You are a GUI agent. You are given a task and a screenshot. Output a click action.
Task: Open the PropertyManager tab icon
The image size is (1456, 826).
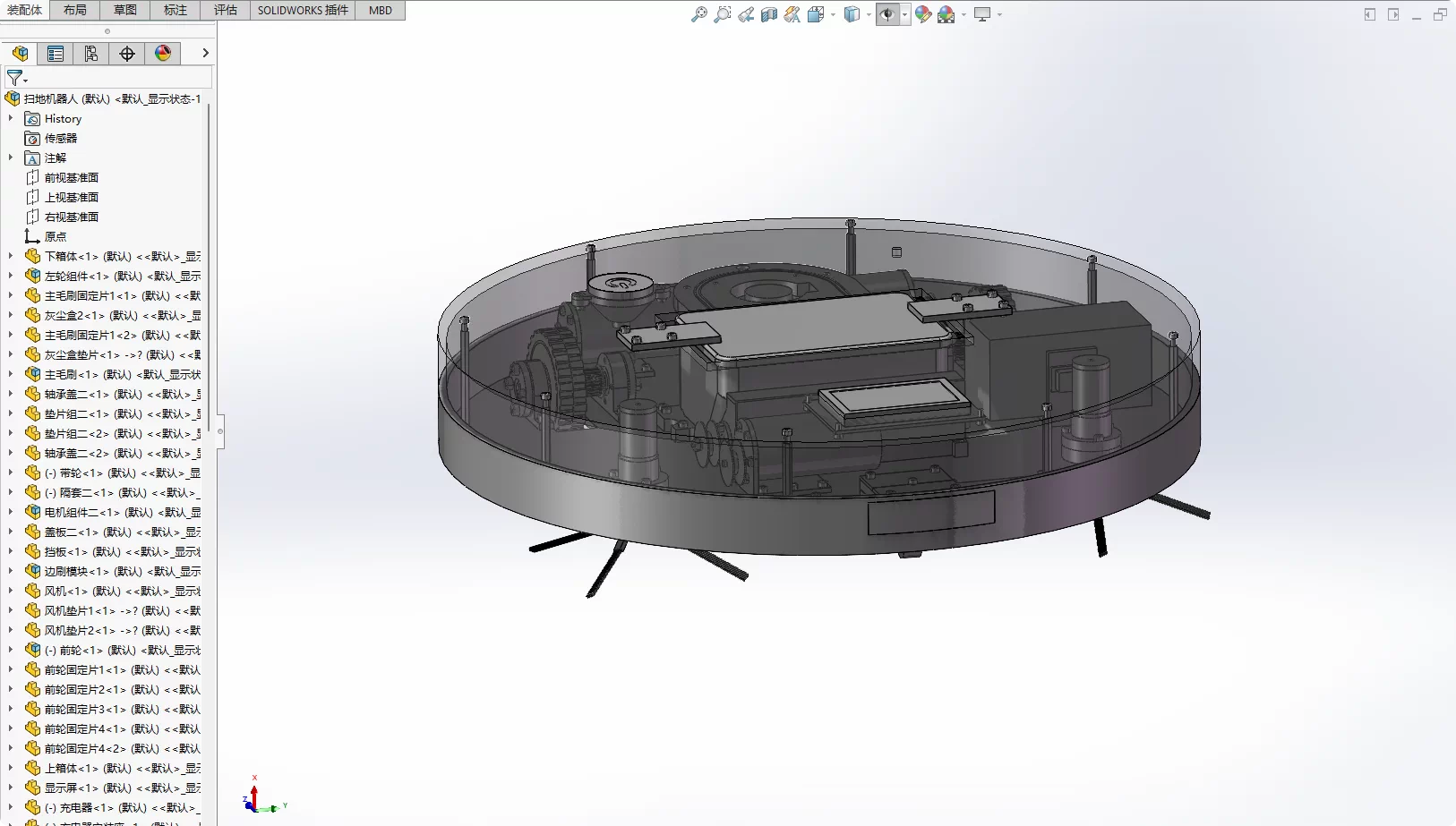tap(56, 54)
